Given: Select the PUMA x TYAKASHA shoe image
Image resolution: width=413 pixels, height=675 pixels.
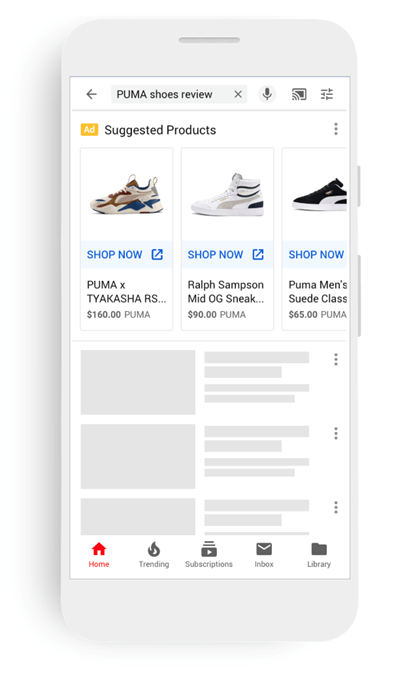Looking at the screenshot, I should coord(127,194).
